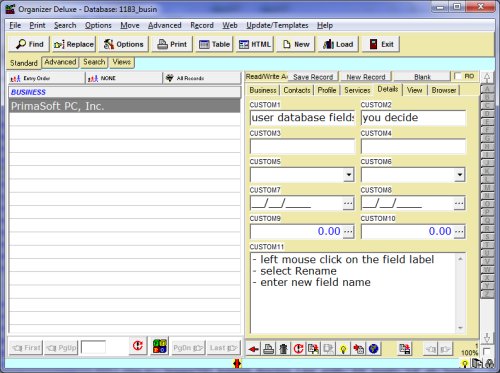Click the Blank button

(x=422, y=77)
